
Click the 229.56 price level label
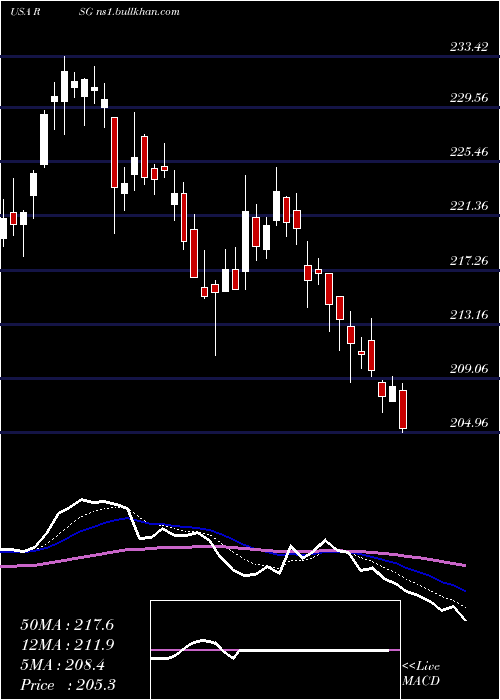pyautogui.click(x=470, y=97)
